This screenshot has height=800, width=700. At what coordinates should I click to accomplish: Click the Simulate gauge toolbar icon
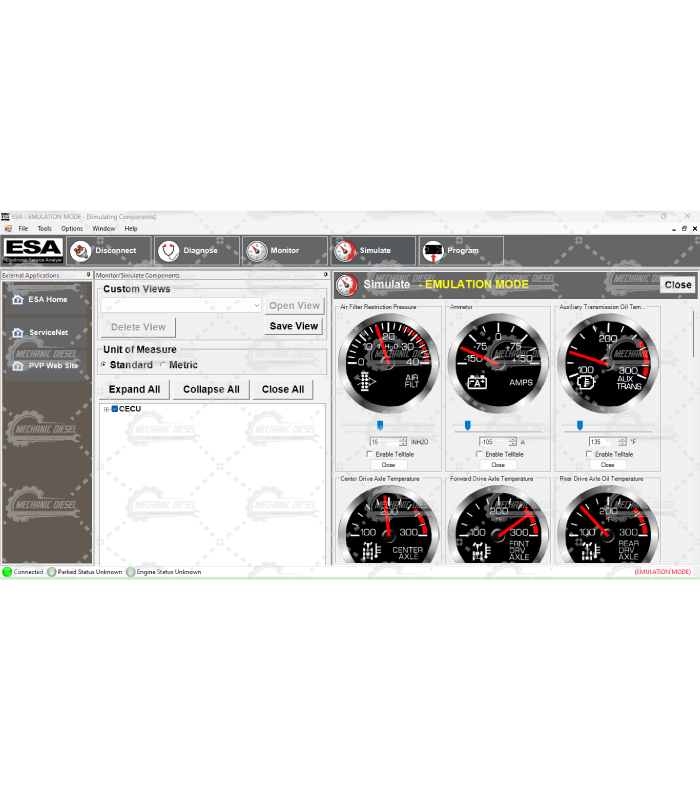tap(344, 251)
